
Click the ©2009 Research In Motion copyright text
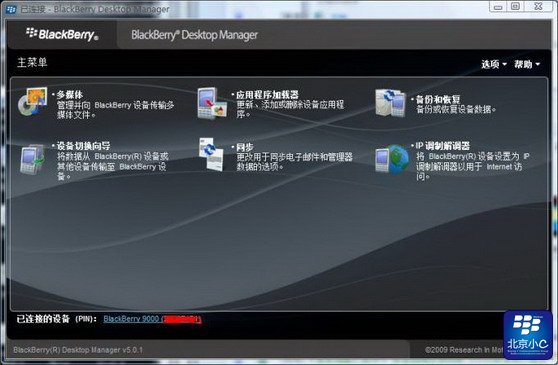464,350
